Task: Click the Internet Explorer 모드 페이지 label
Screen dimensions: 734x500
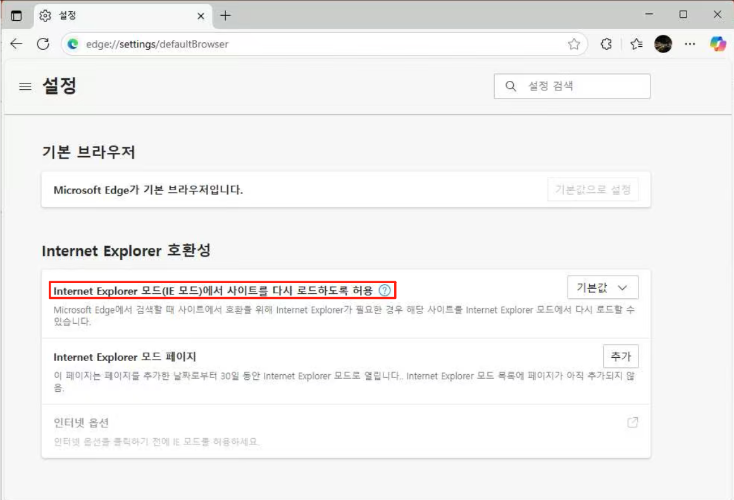Action: 125,357
